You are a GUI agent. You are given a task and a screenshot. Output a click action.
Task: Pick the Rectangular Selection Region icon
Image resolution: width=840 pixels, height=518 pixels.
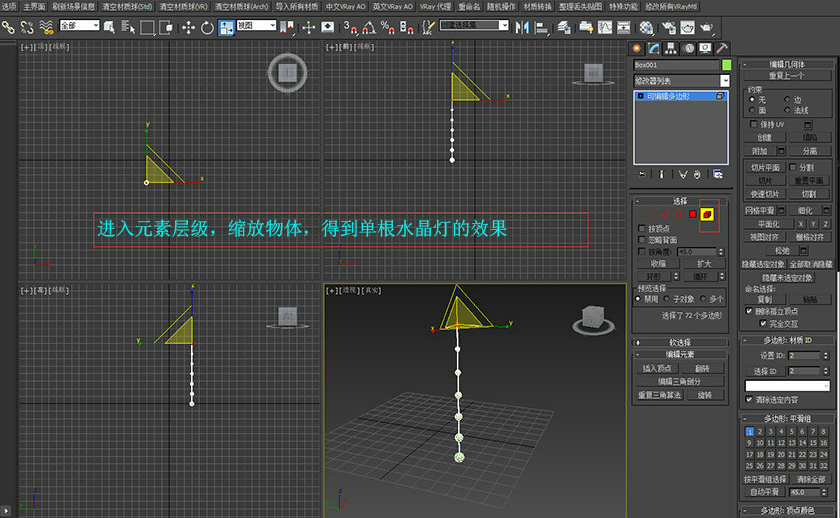[147, 27]
